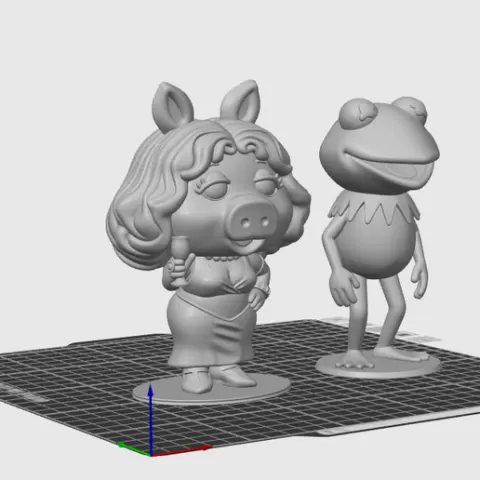The height and width of the screenshot is (480, 480).
Task: Click the green Y-axis arrow
Action: [x=133, y=449]
